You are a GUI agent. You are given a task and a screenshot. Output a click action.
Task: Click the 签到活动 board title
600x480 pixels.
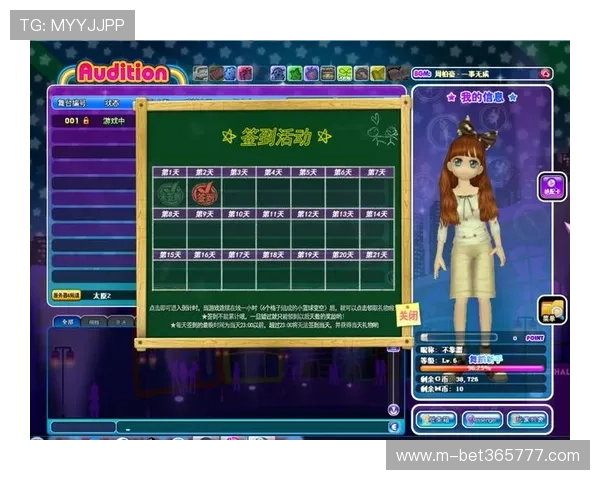[276, 137]
